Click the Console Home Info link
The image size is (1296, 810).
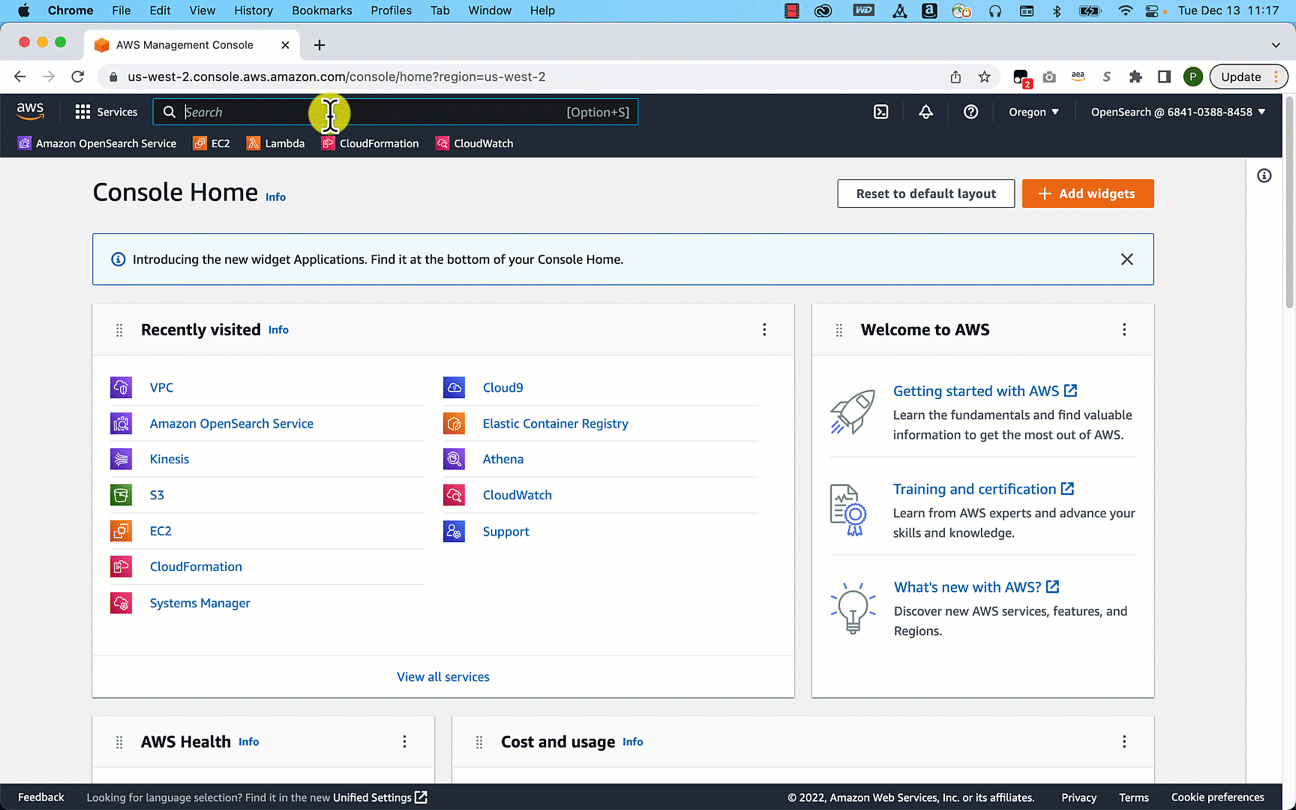276,197
